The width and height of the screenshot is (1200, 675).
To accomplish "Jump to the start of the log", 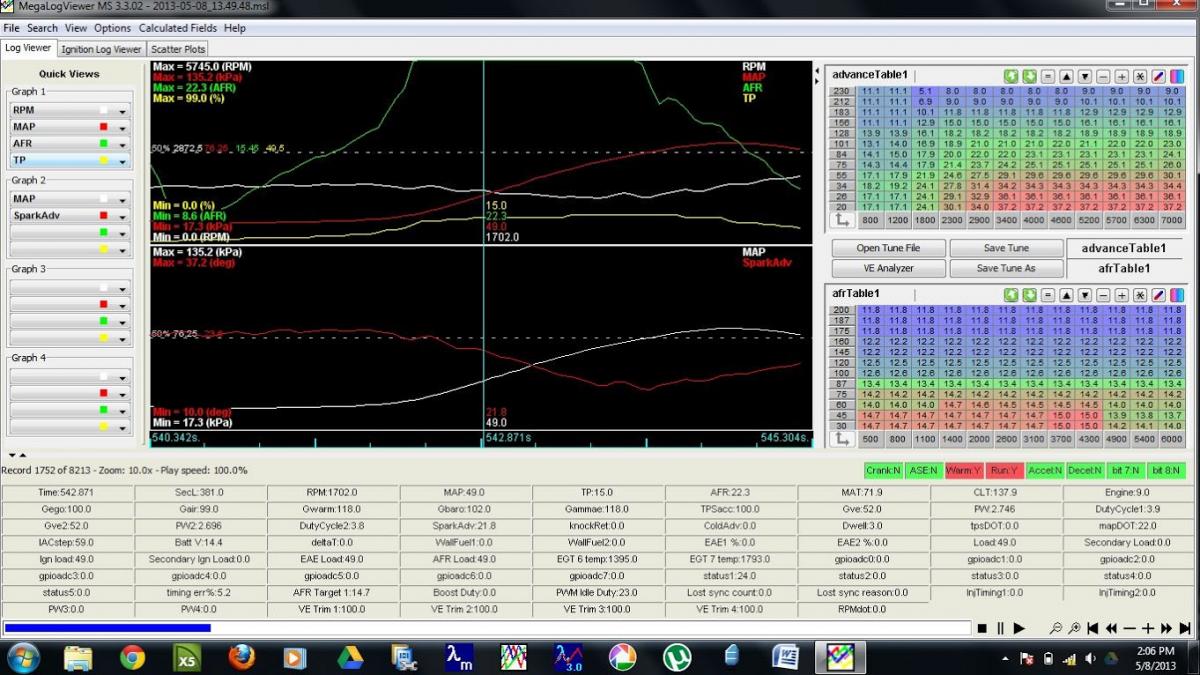I will tap(1093, 628).
